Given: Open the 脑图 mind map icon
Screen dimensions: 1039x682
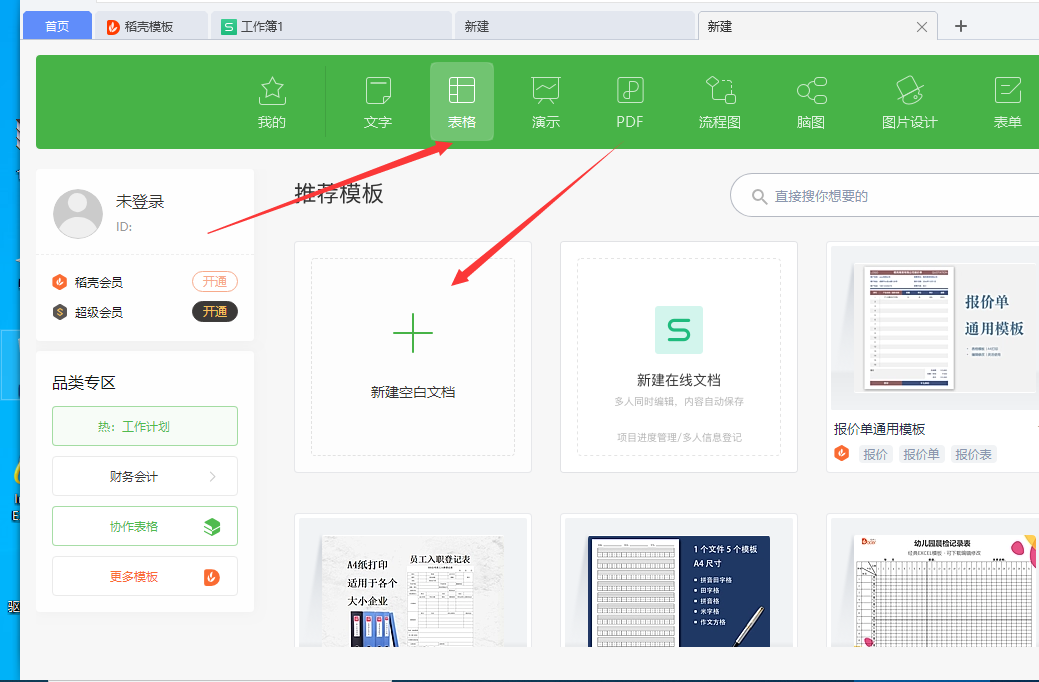Looking at the screenshot, I should click(811, 102).
